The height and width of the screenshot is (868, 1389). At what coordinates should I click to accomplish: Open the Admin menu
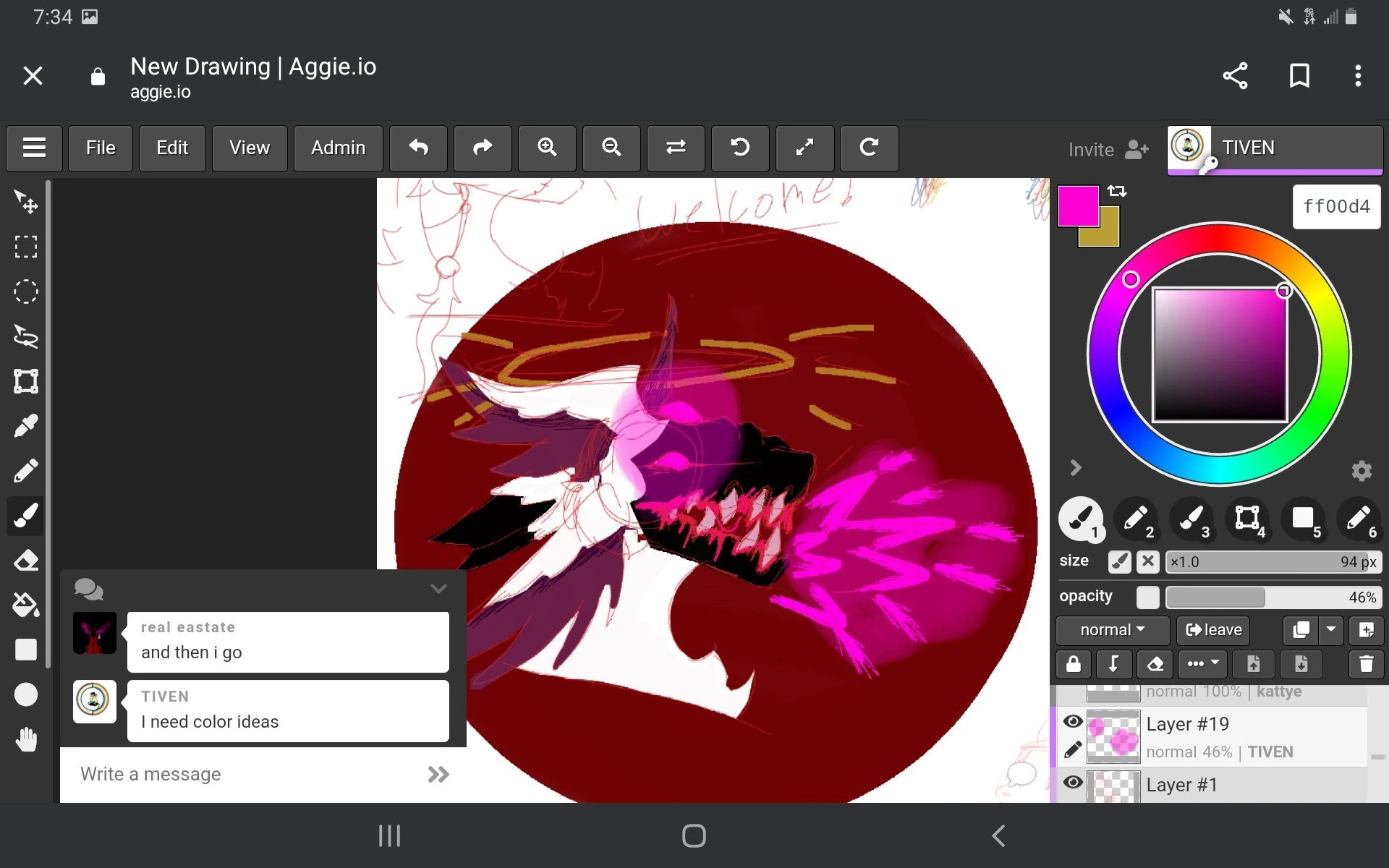[337, 148]
